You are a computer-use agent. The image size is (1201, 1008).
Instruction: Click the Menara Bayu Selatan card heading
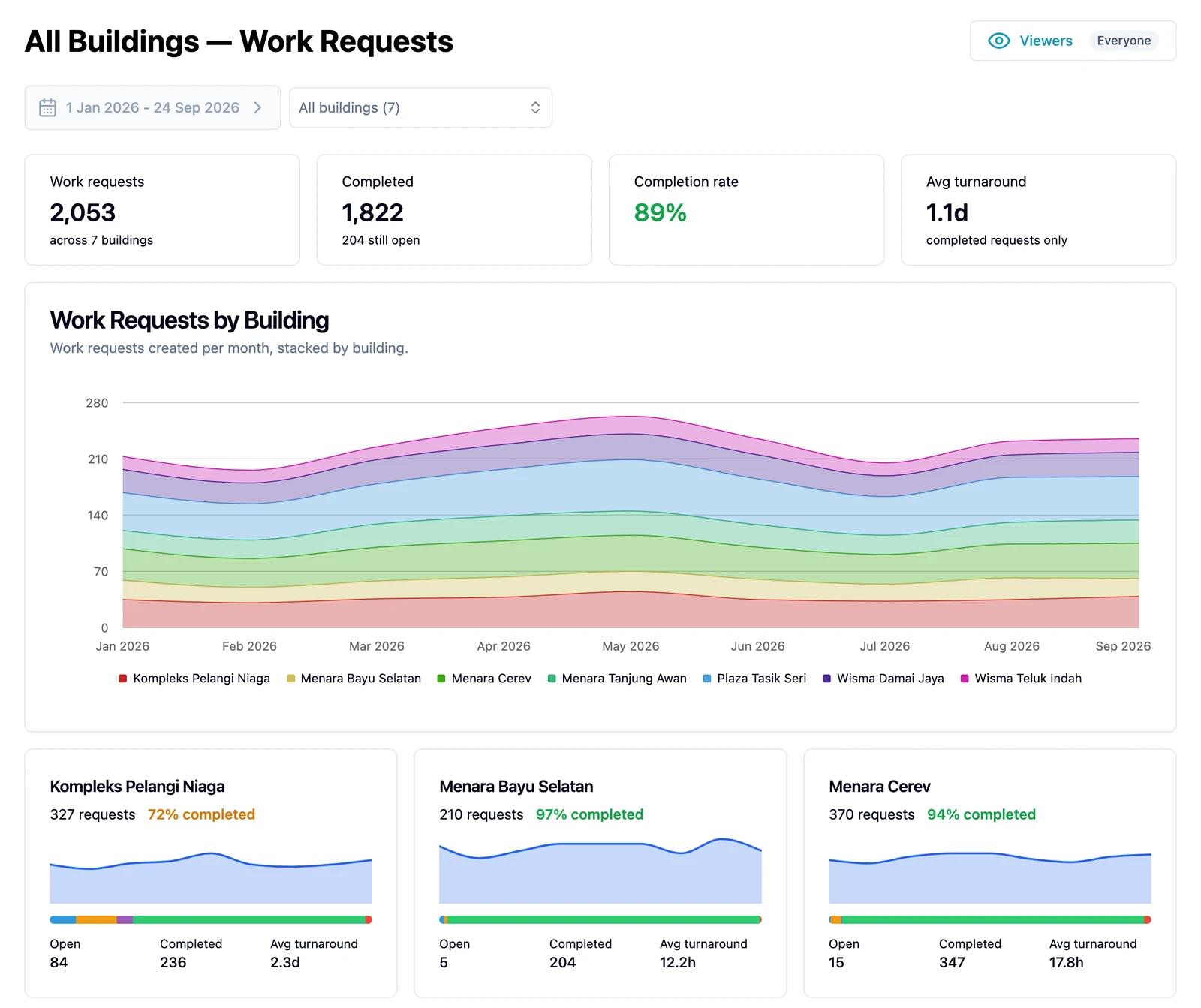tap(516, 787)
